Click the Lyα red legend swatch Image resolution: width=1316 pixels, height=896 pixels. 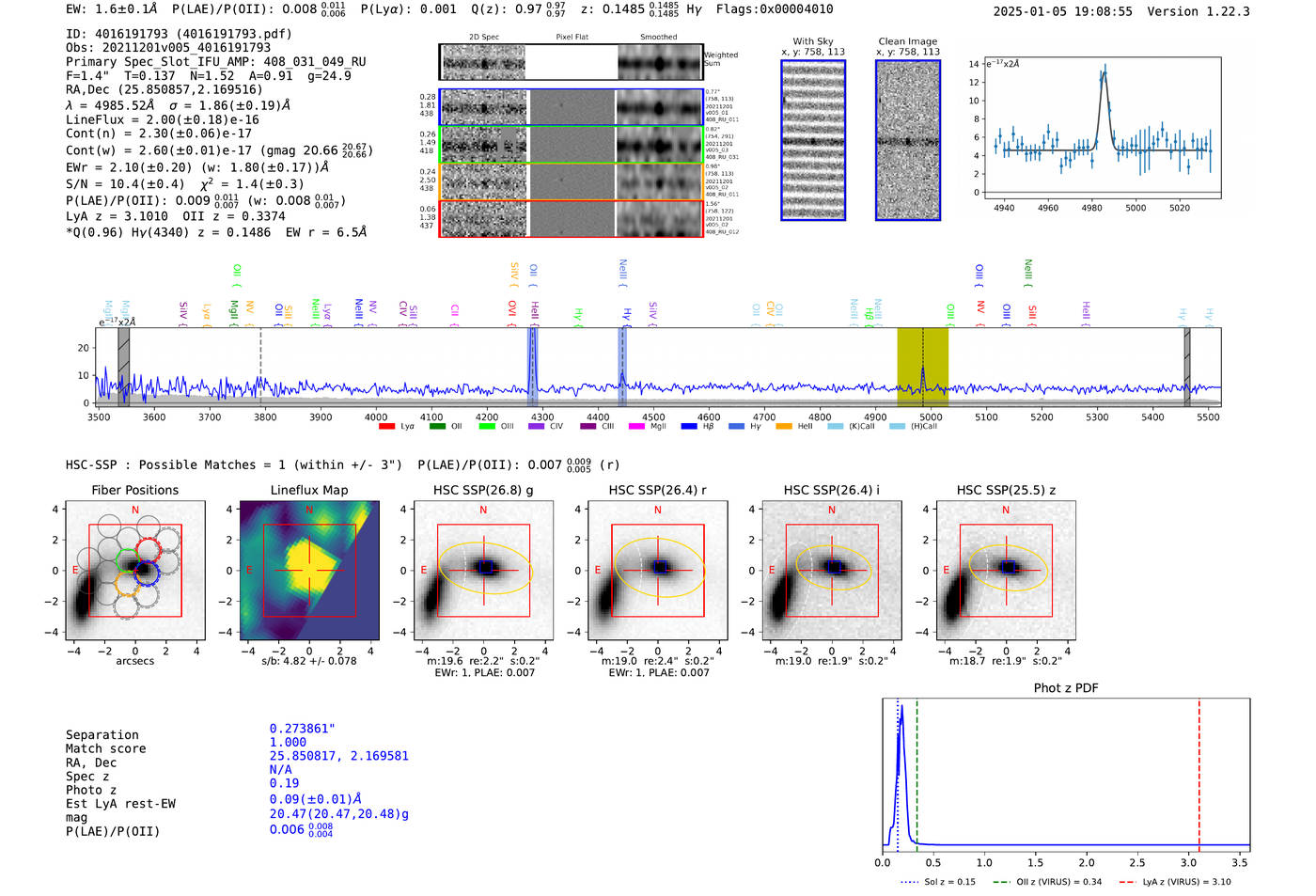pos(386,427)
